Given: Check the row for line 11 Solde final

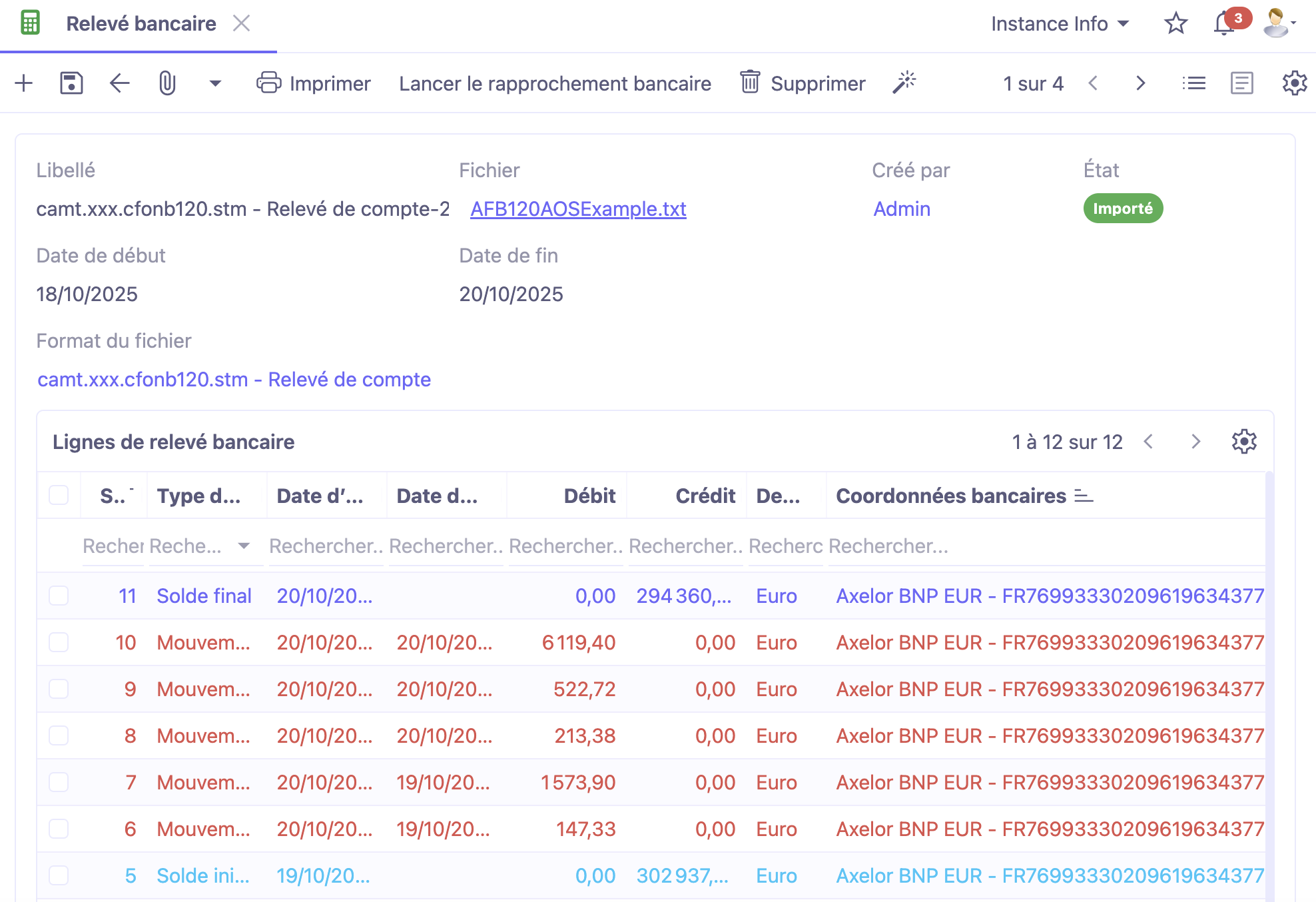Looking at the screenshot, I should [58, 596].
